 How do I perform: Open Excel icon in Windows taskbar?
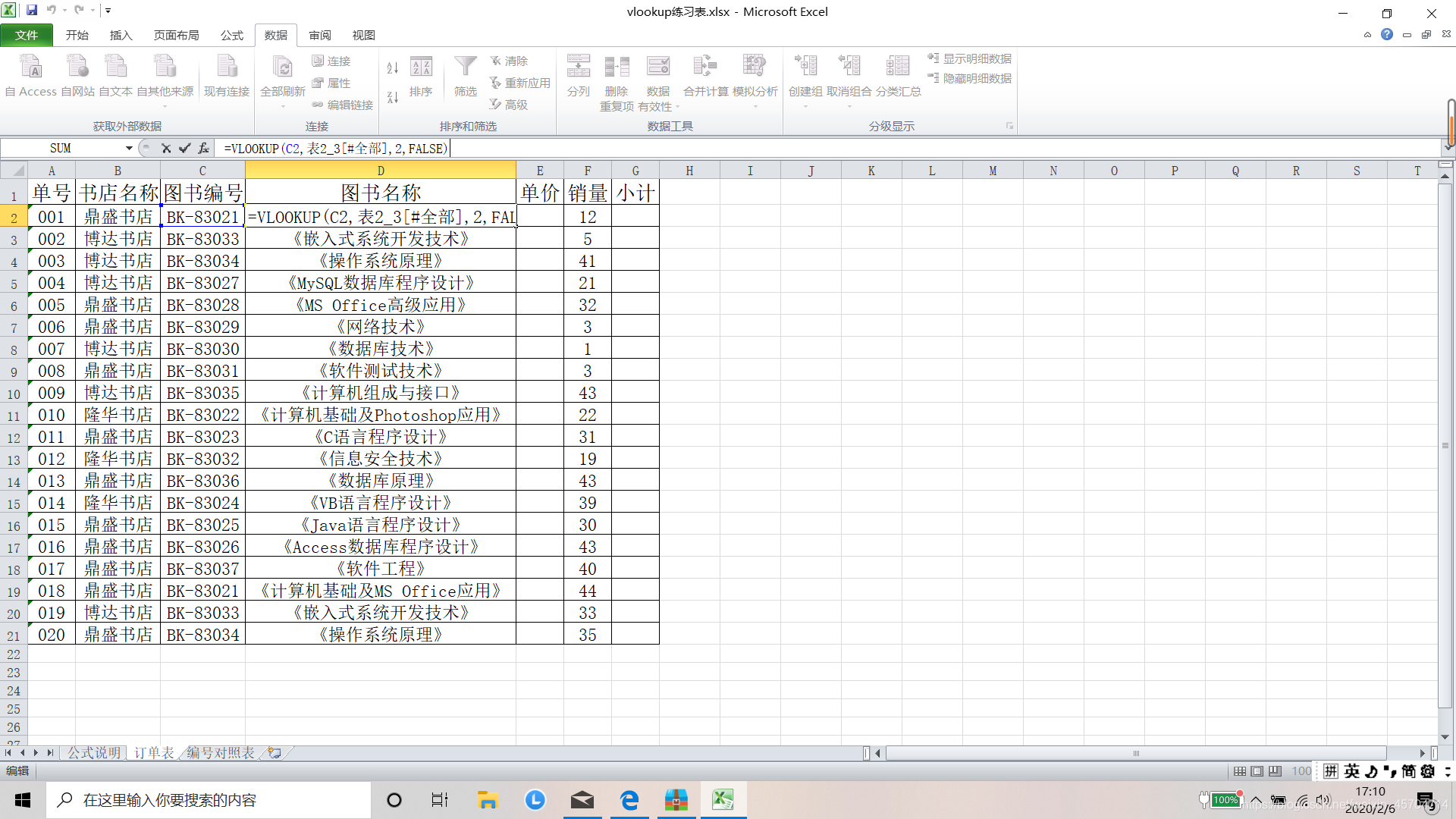tap(723, 800)
